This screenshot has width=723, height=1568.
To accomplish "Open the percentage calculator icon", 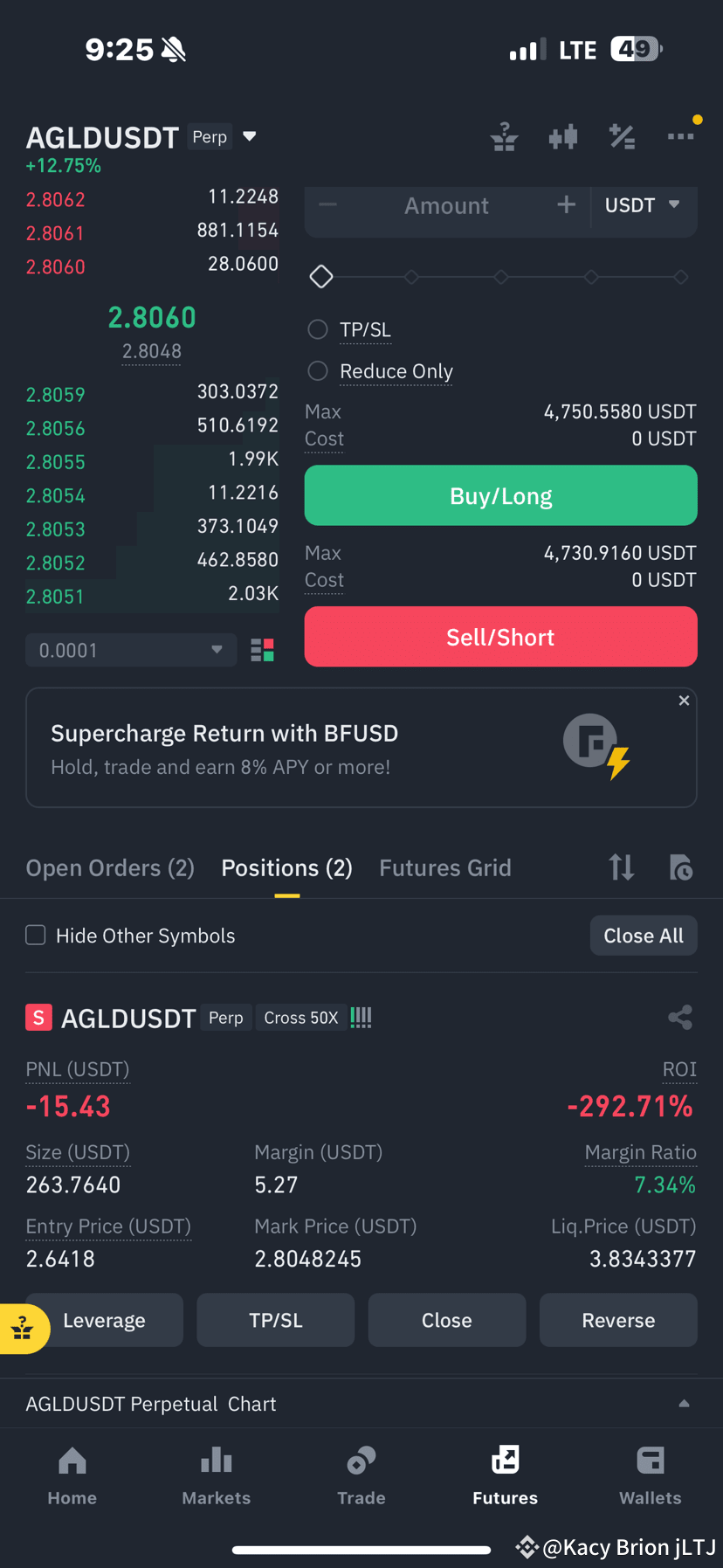I will click(x=622, y=137).
